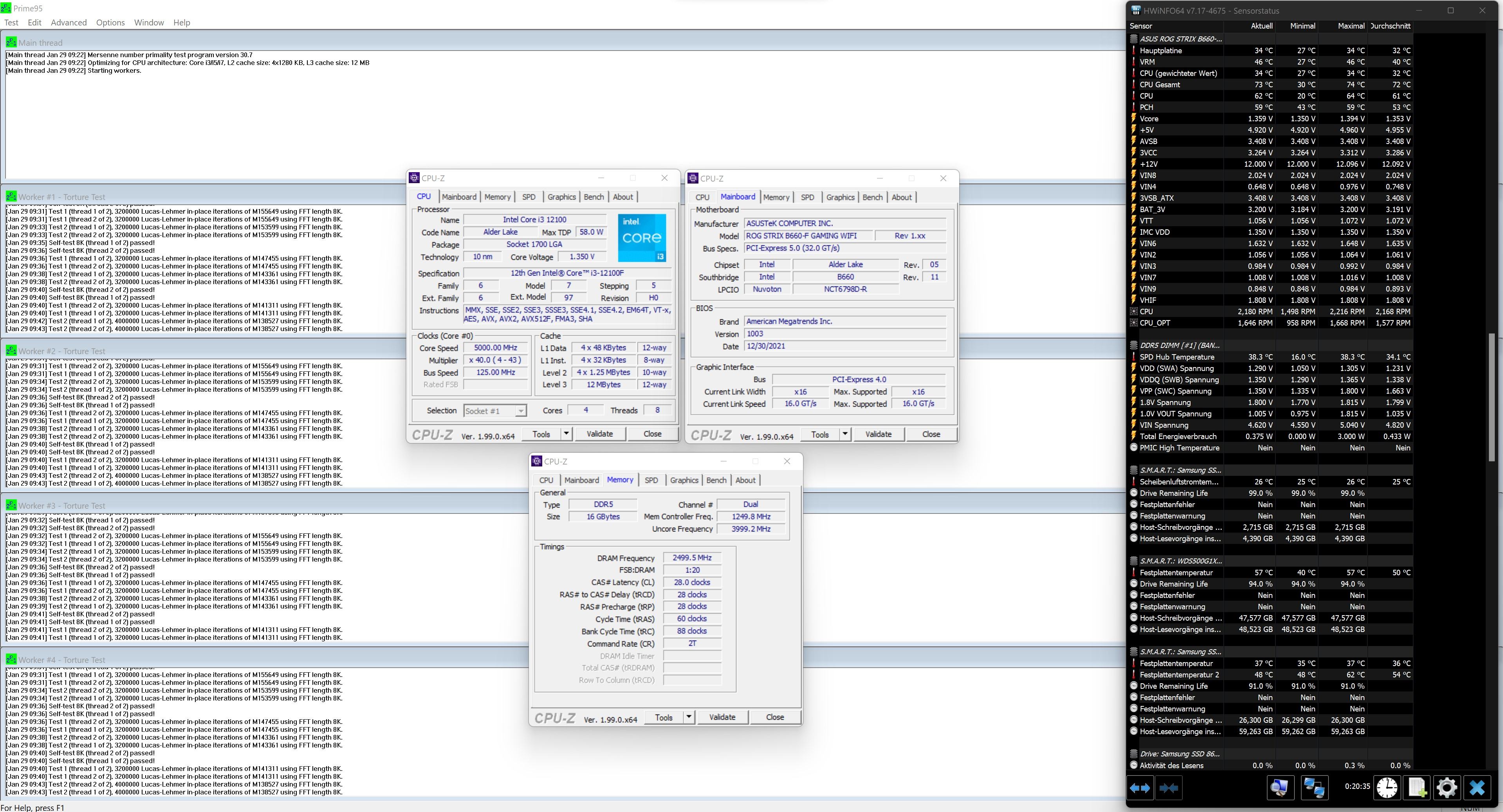Screen dimensions: 1503x812
Task: Open the Prime95 Help menu
Action: tap(181, 22)
